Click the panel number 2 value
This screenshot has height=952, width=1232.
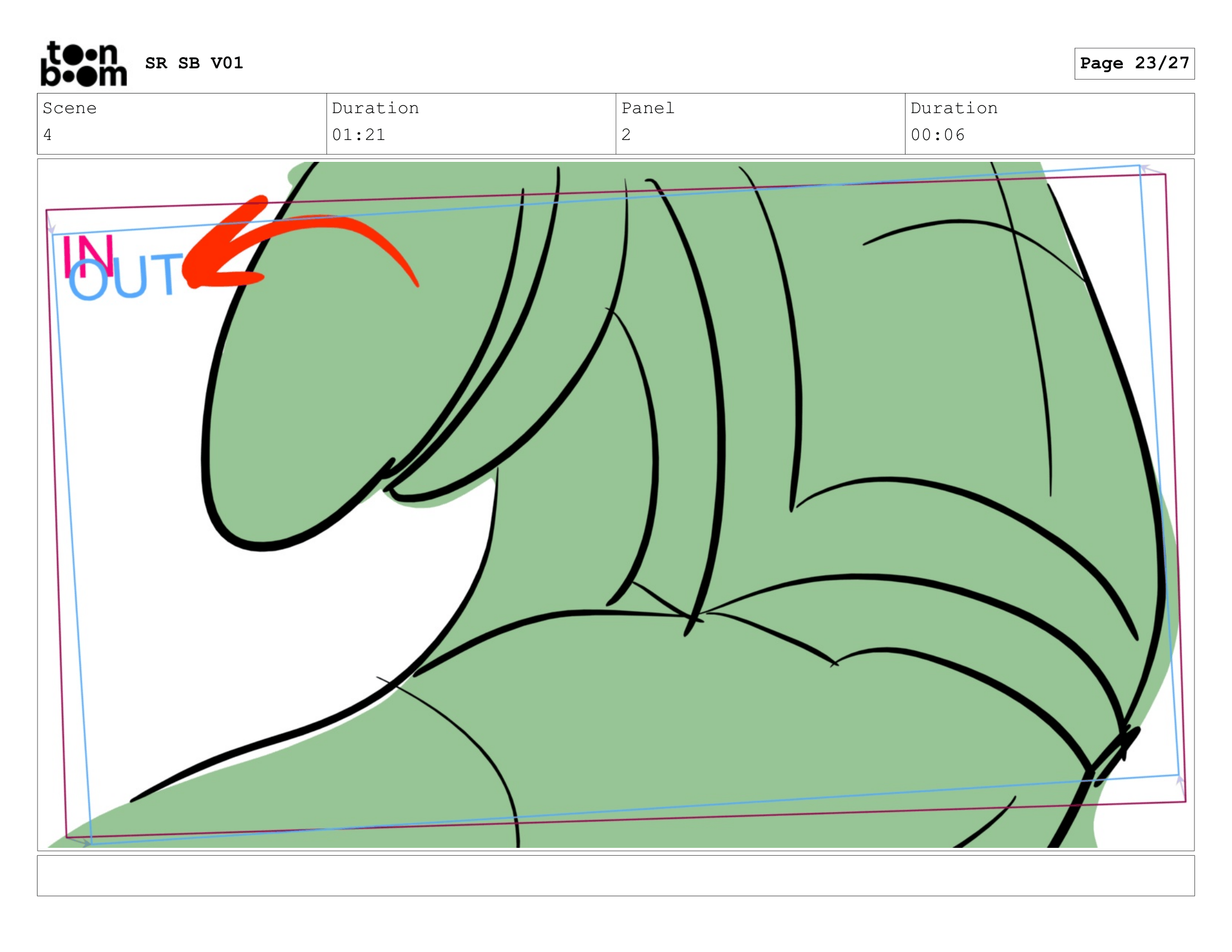626,135
